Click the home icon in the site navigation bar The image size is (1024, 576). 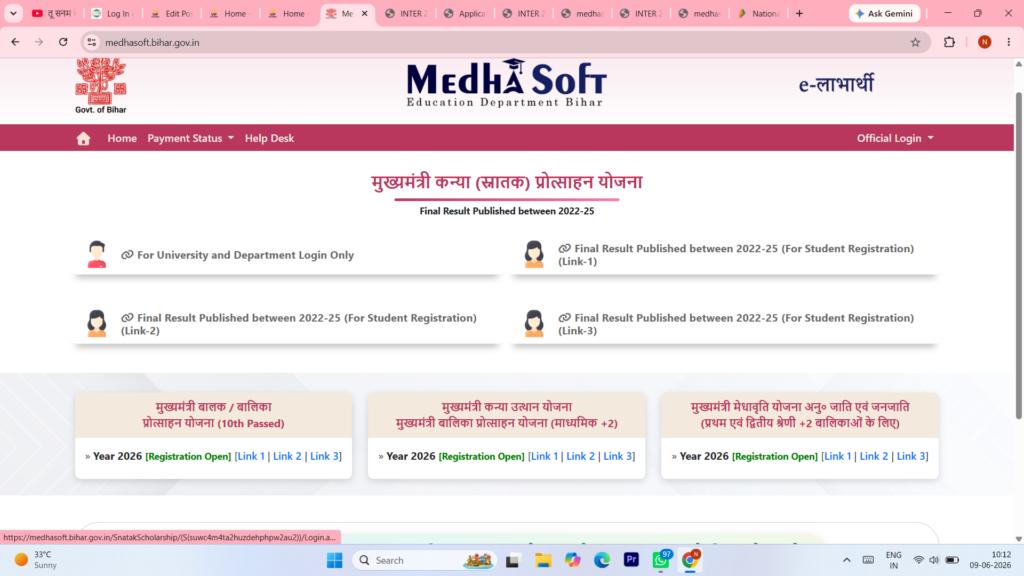[x=83, y=138]
